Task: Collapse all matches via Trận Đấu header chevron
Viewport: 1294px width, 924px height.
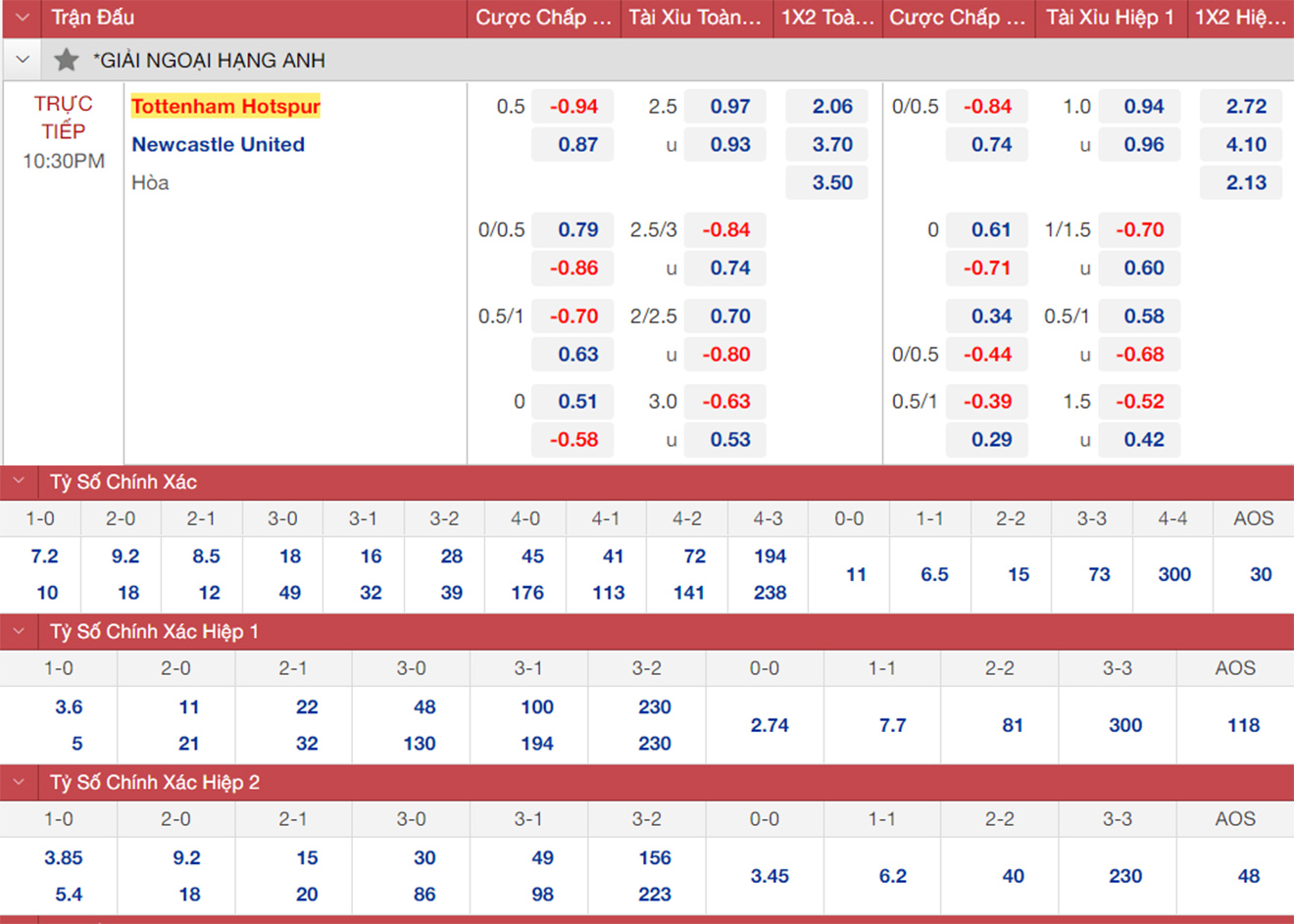Action: click(x=23, y=18)
